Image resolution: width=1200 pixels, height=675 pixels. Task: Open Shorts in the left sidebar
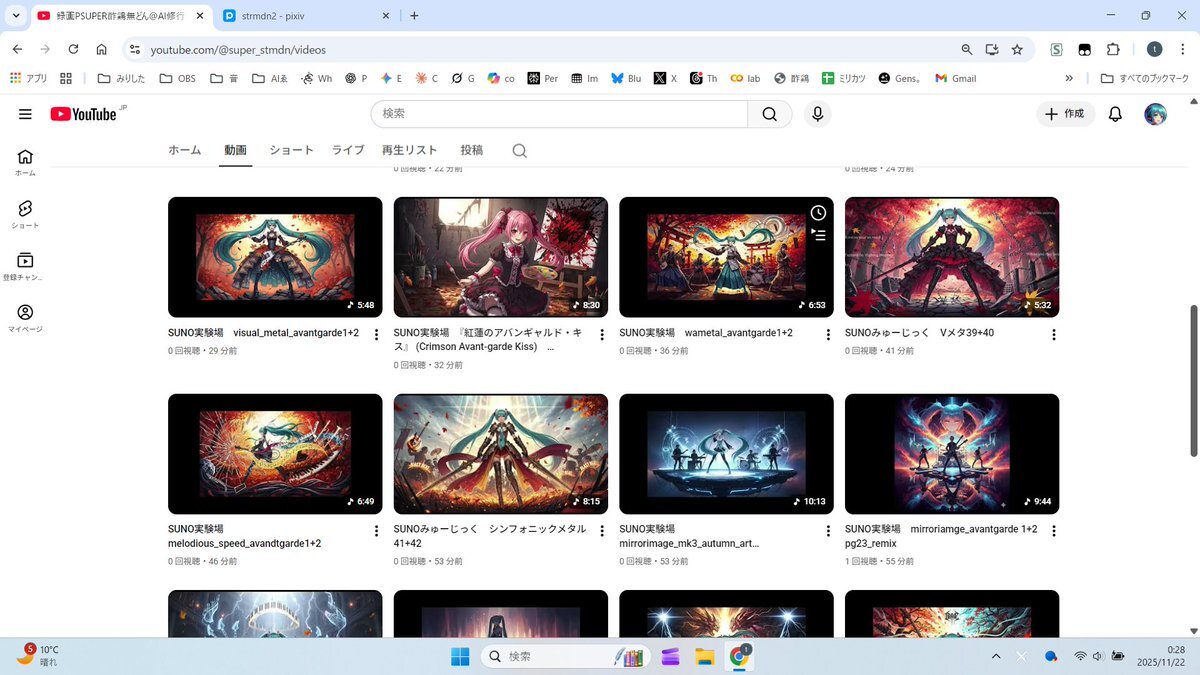coord(25,213)
